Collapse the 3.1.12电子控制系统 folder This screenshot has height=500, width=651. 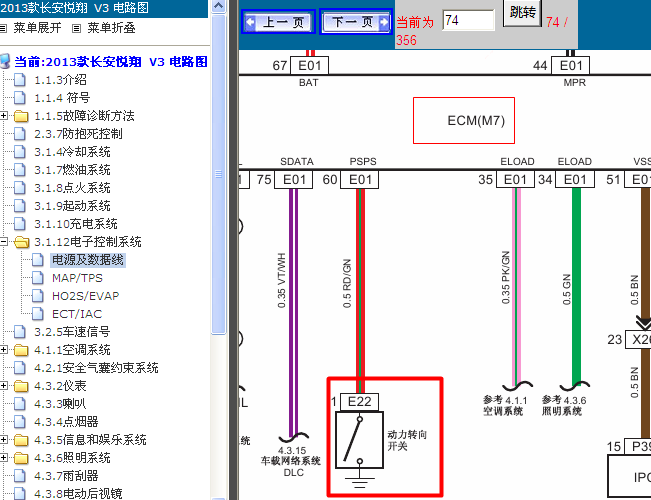[4, 241]
